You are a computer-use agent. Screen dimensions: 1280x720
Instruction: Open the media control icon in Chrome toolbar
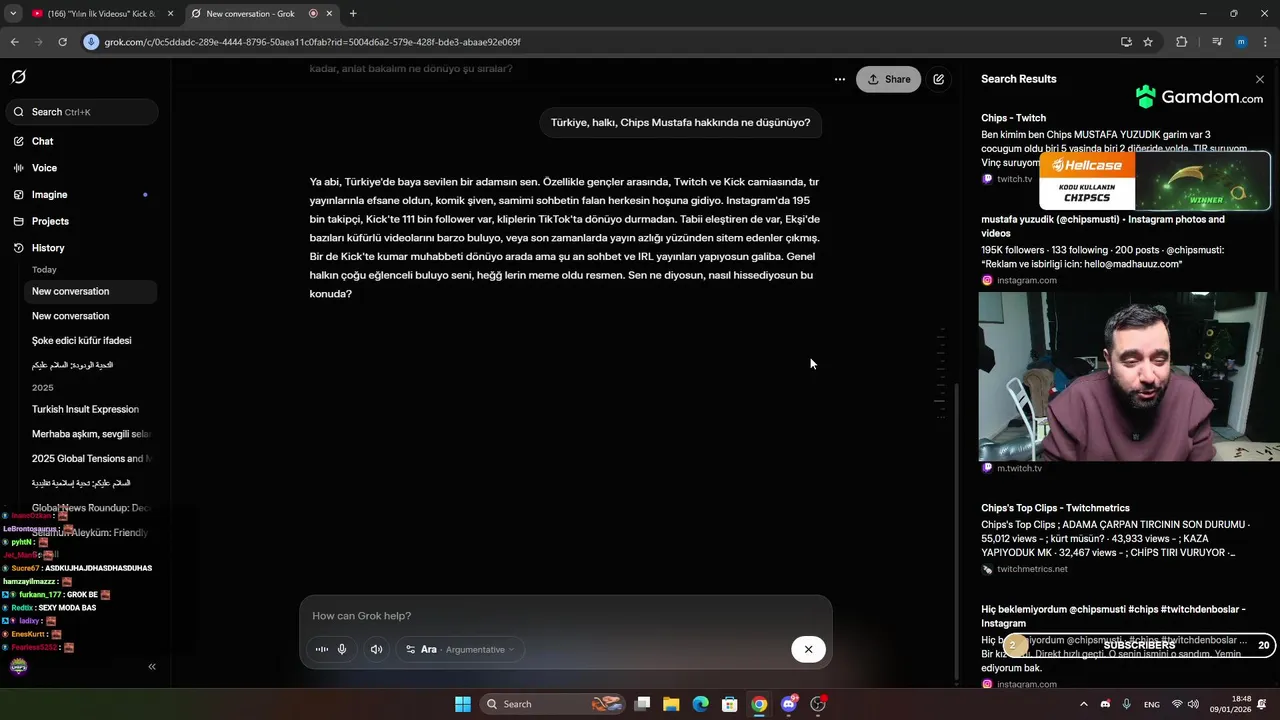pos(1216,42)
